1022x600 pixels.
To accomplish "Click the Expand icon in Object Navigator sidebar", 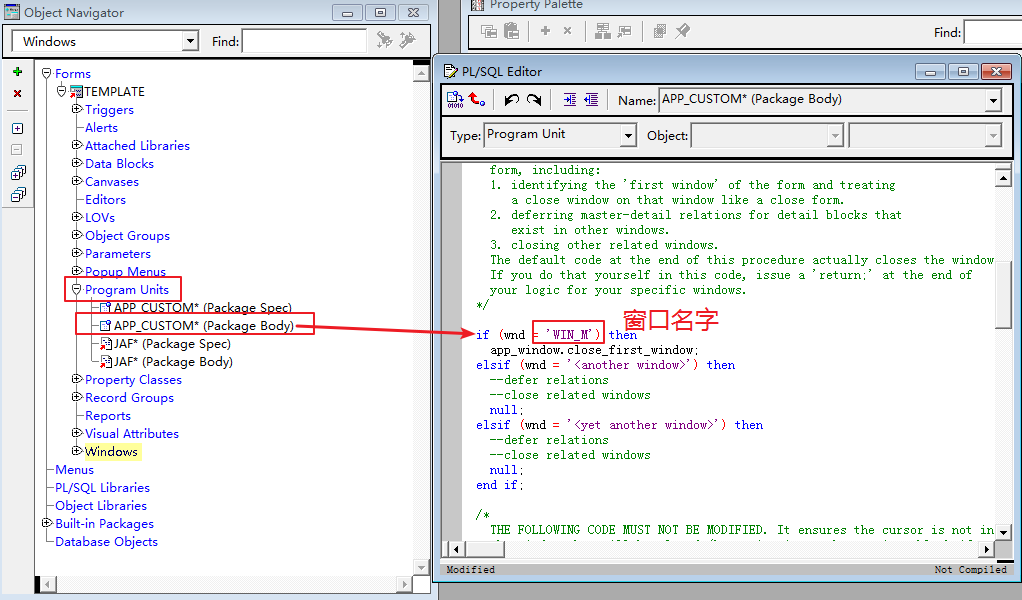I will point(18,128).
